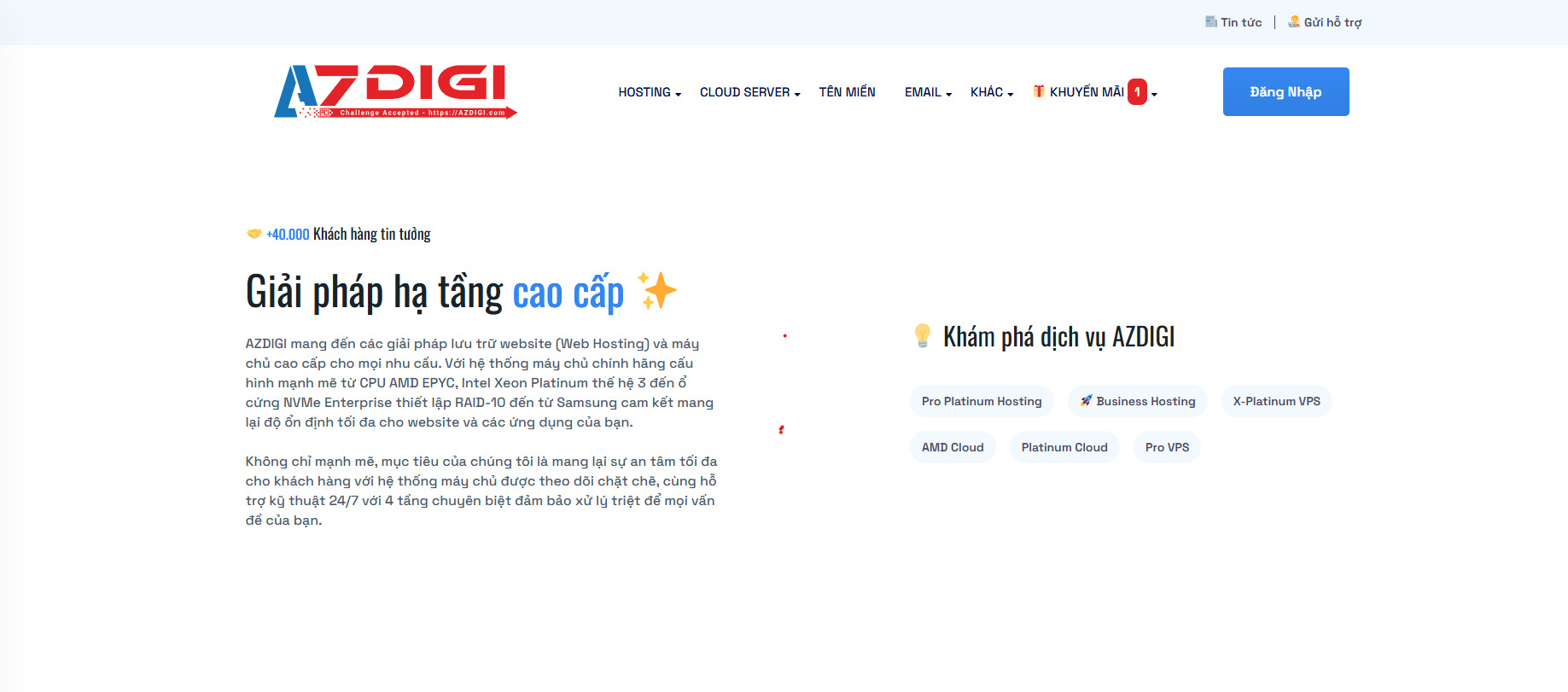Viewport: 1568px width, 692px height.
Task: Expand the CLOUD SERVER dropdown arrow
Action: (797, 94)
